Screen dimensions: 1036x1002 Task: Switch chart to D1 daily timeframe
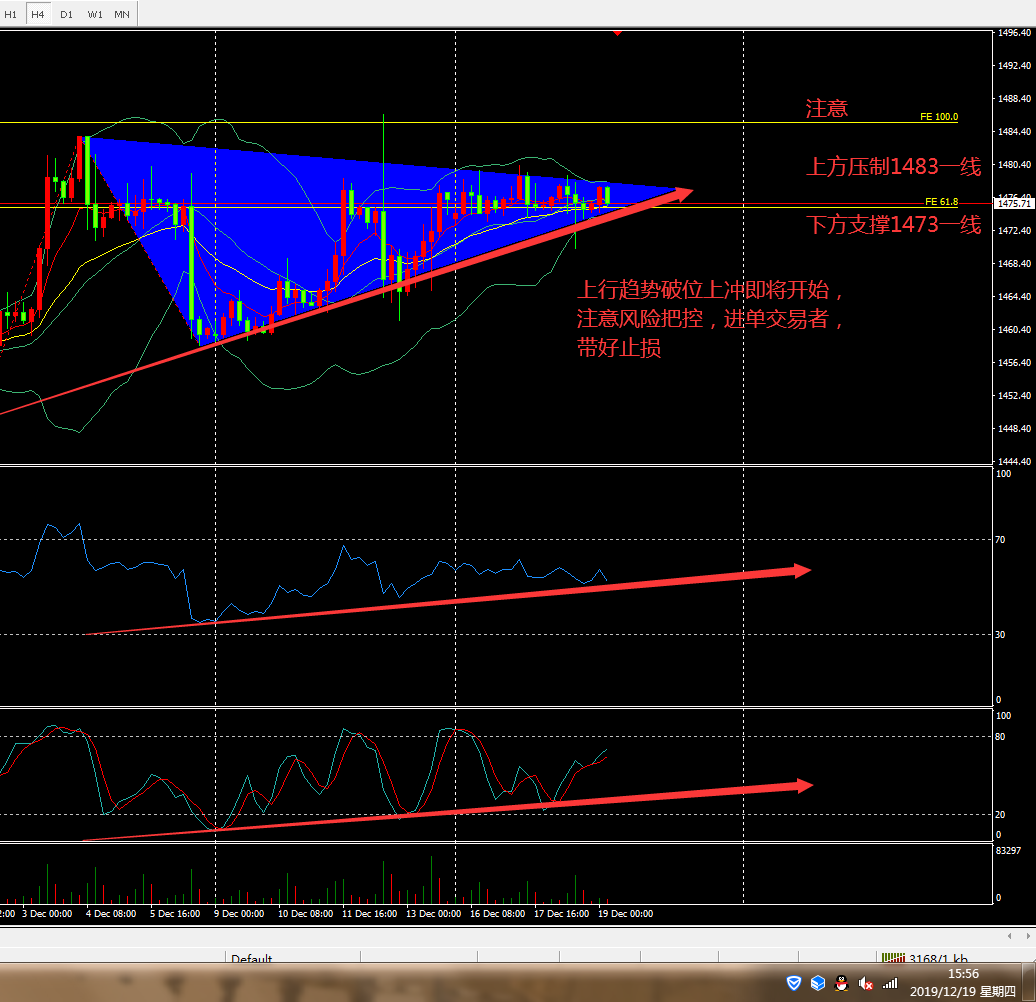[66, 14]
